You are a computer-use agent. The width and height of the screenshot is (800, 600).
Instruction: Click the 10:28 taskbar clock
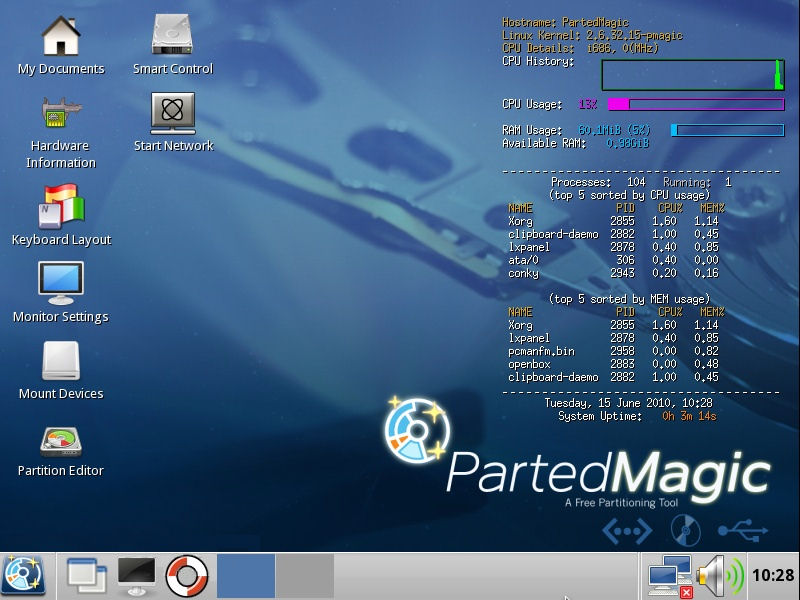(772, 576)
